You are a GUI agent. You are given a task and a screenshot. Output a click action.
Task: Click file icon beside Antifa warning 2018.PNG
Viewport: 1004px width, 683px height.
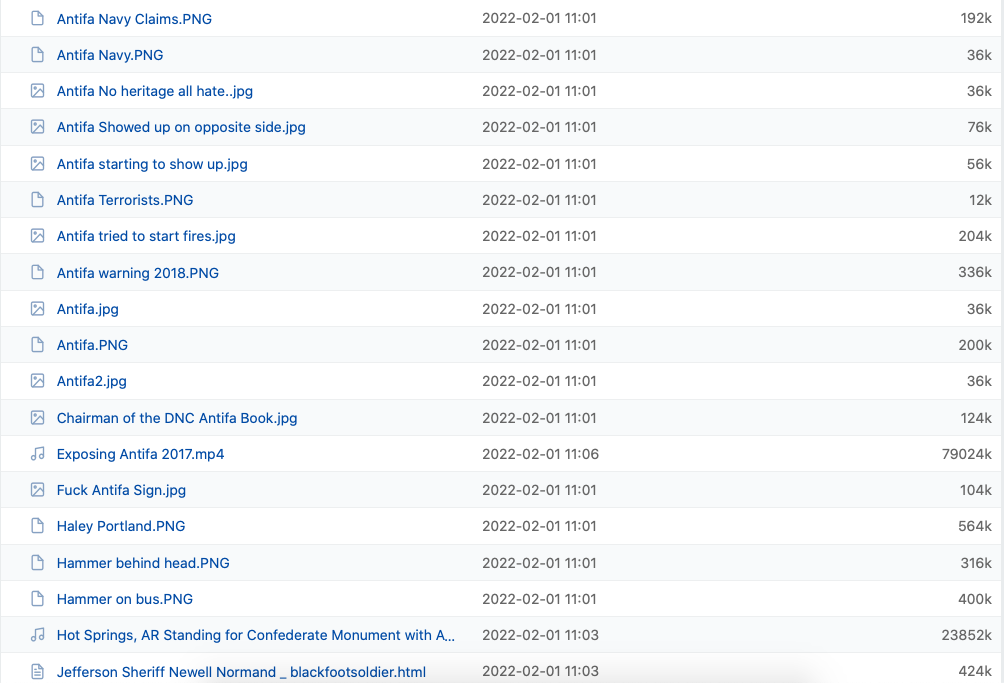38,273
